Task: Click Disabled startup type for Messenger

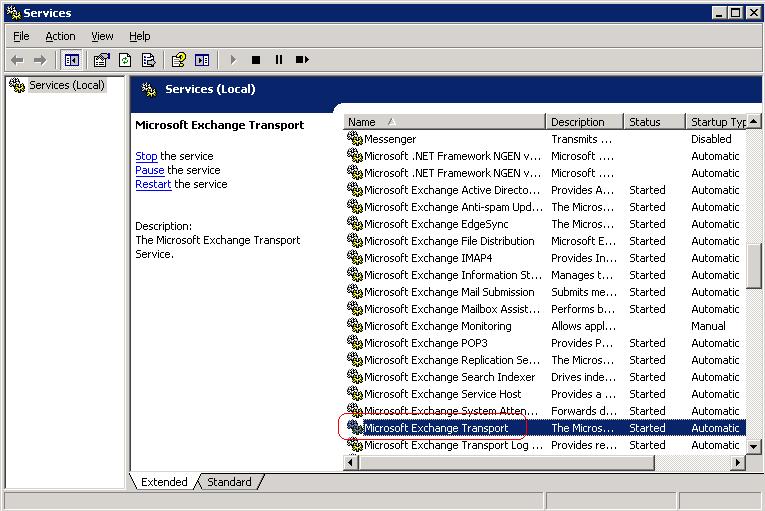Action: point(711,139)
